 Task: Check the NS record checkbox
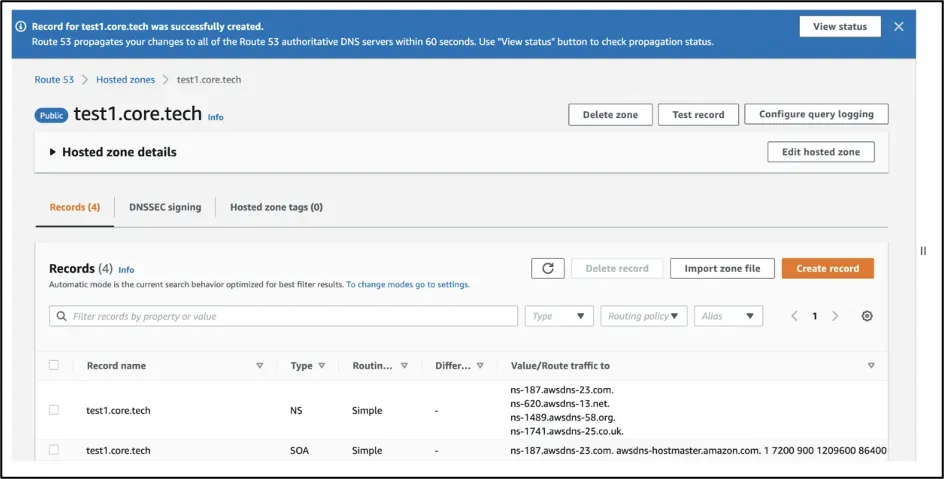pyautogui.click(x=54, y=410)
